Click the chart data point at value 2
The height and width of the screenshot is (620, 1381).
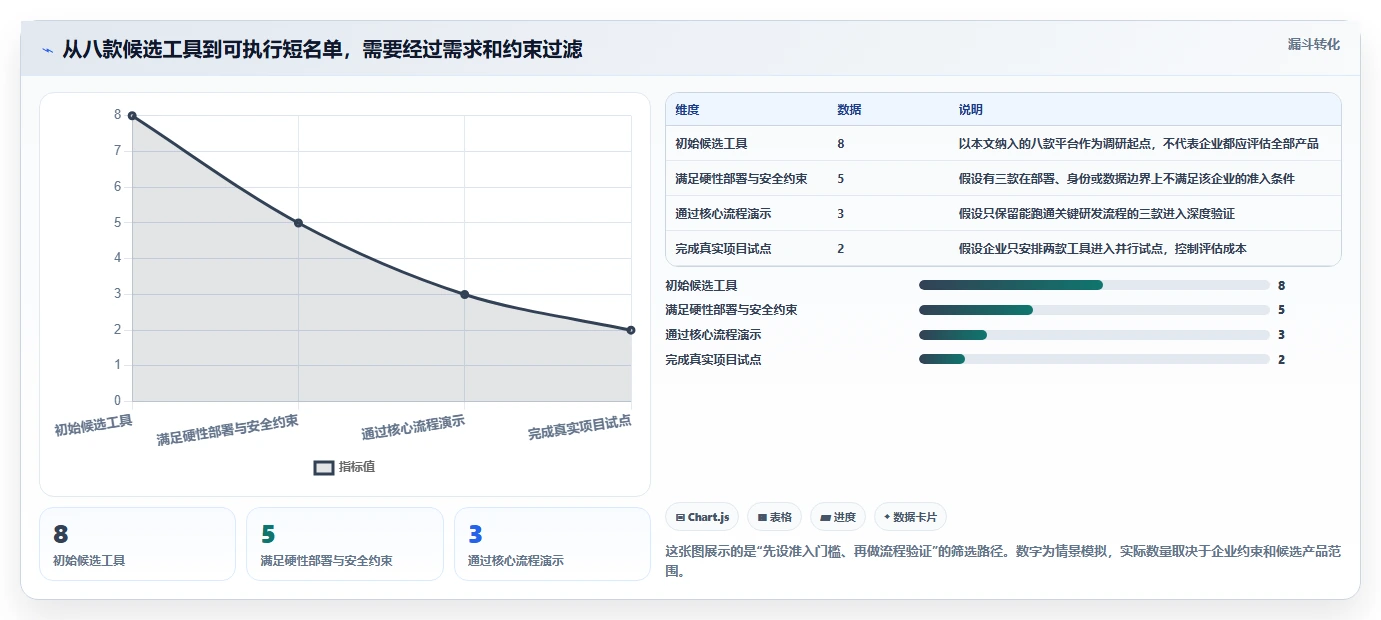(x=631, y=330)
